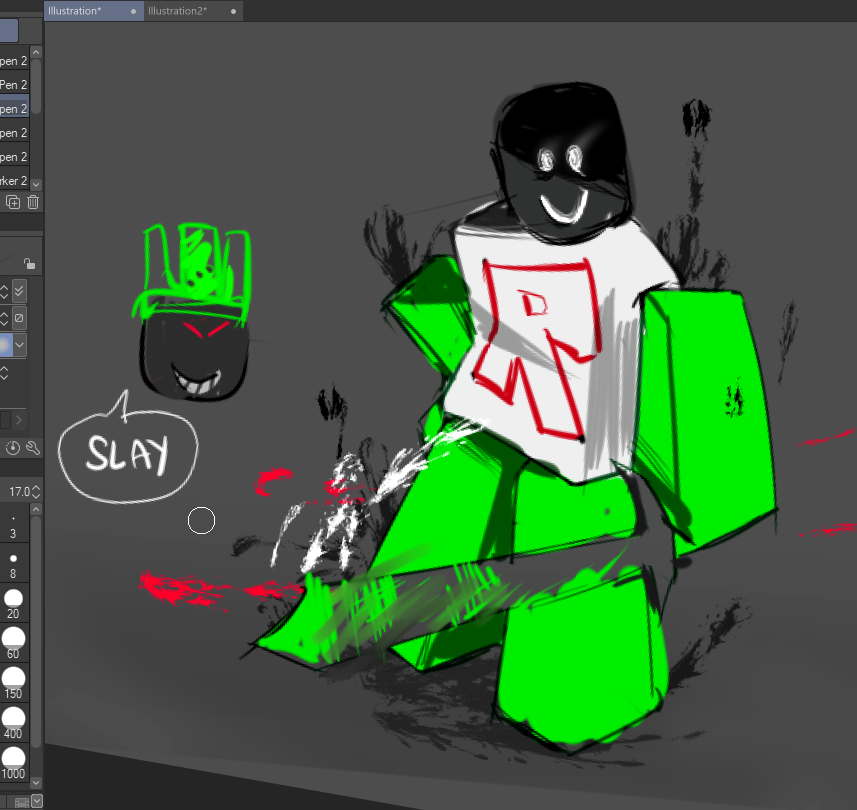The height and width of the screenshot is (810, 857).
Task: Click the film strip icon at bottom
Action: coord(22,802)
